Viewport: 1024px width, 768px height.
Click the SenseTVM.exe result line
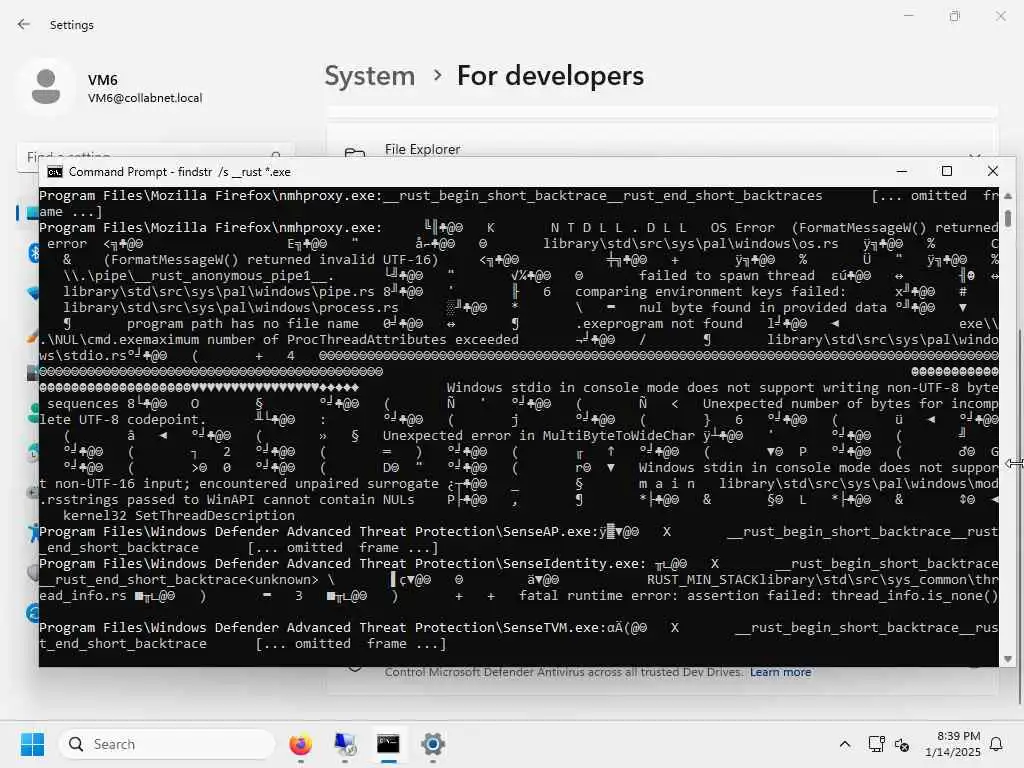519,628
